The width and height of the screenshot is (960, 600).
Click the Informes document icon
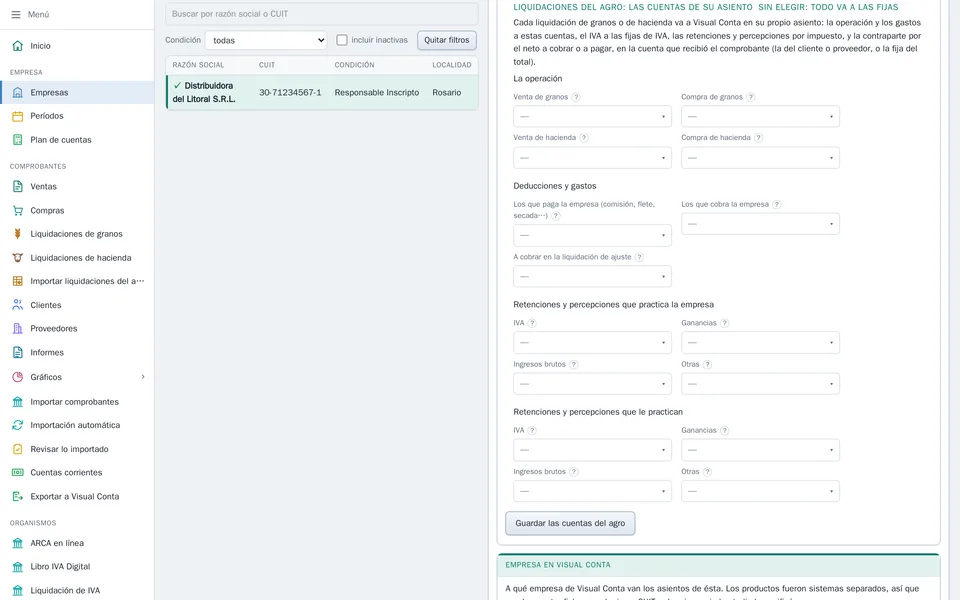point(18,353)
